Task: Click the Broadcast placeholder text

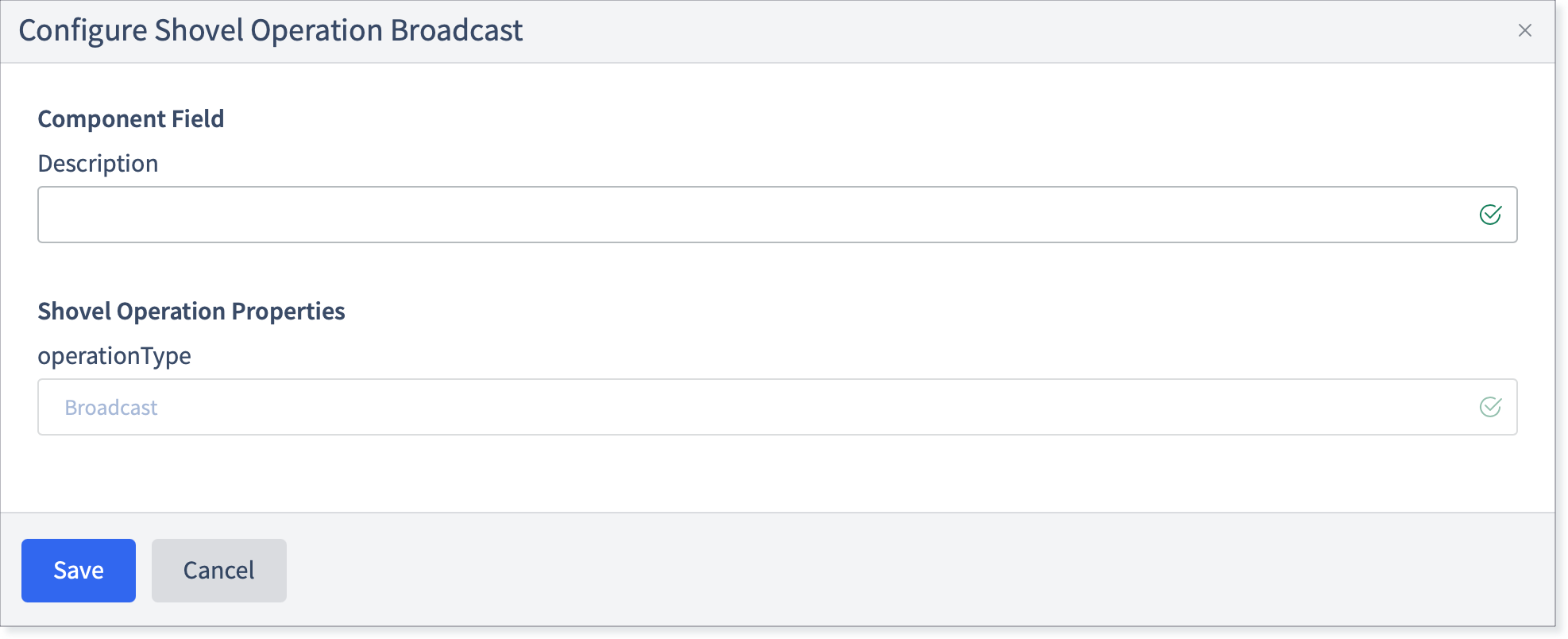Action: [x=111, y=408]
